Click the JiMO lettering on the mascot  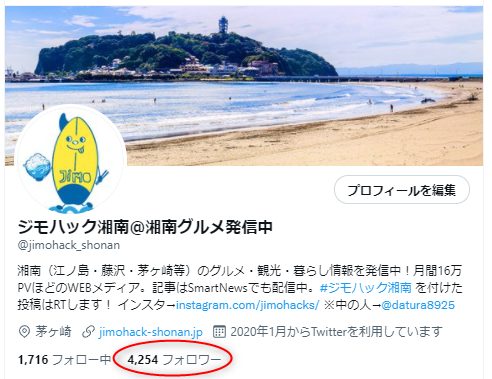pos(75,176)
